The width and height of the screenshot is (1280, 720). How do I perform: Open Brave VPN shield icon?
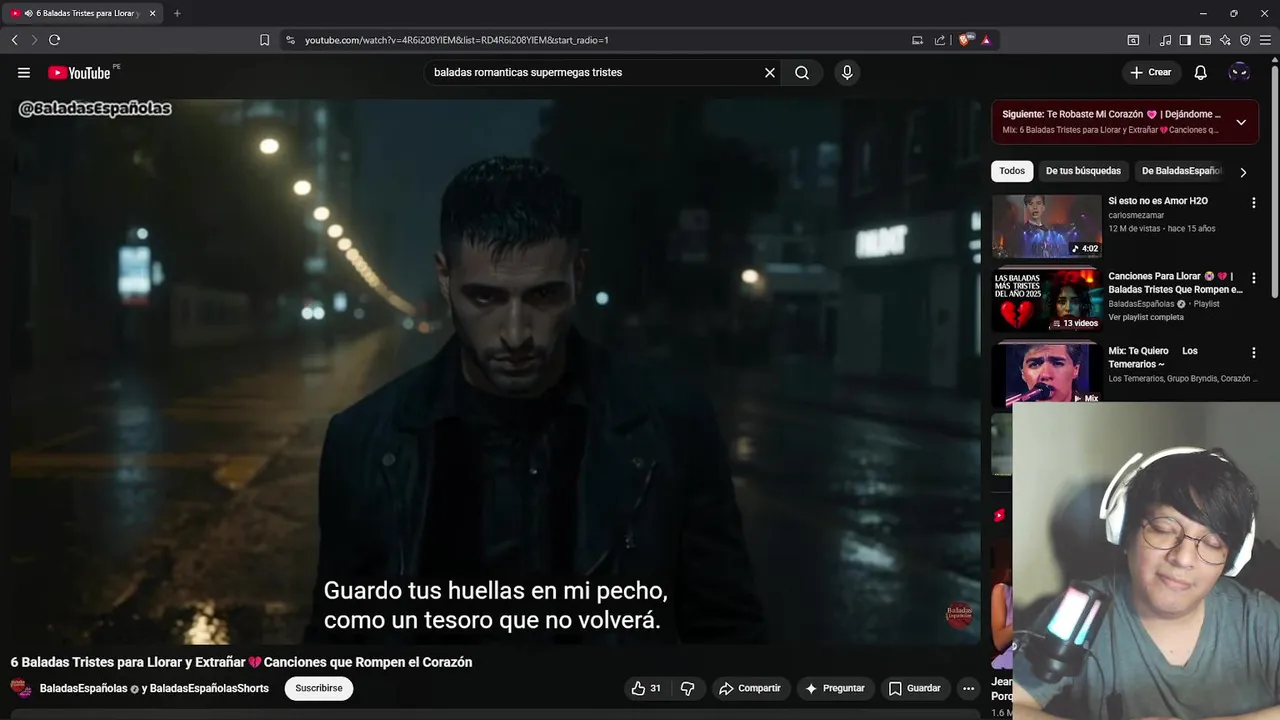pyautogui.click(x=1245, y=40)
